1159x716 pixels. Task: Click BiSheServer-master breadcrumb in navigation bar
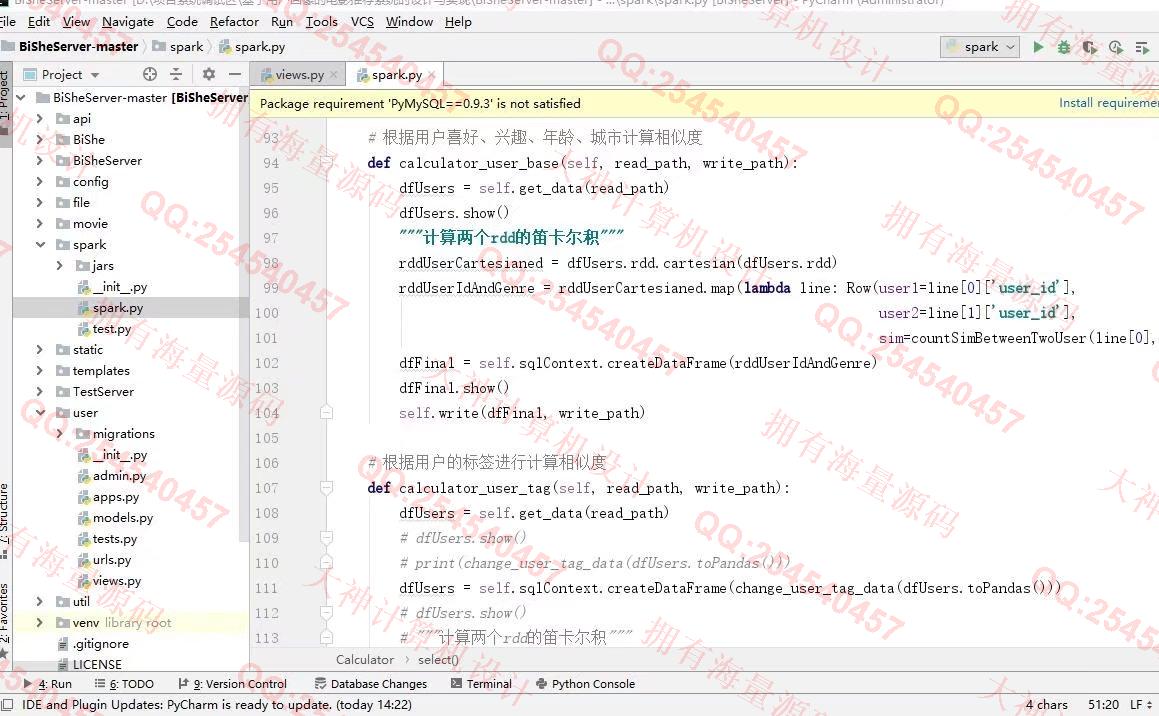[78, 47]
